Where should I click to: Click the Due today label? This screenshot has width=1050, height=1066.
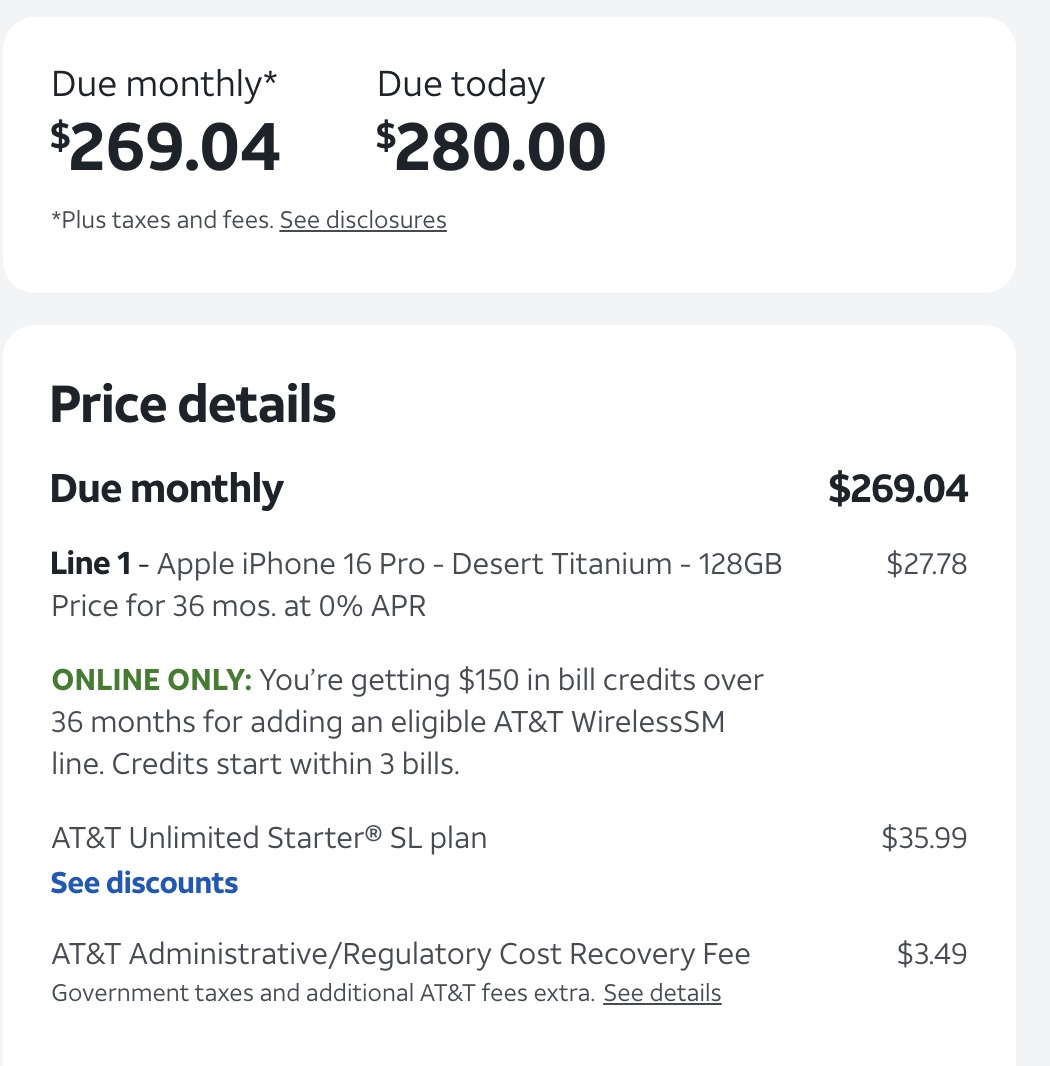(x=460, y=85)
